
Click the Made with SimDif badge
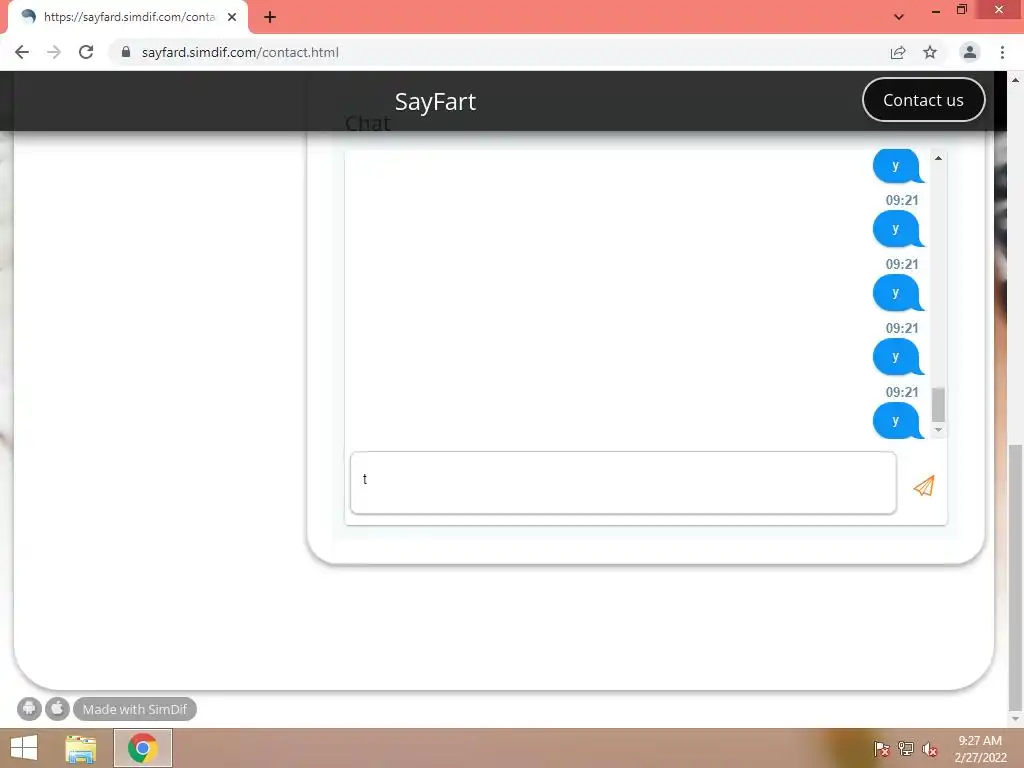point(135,709)
